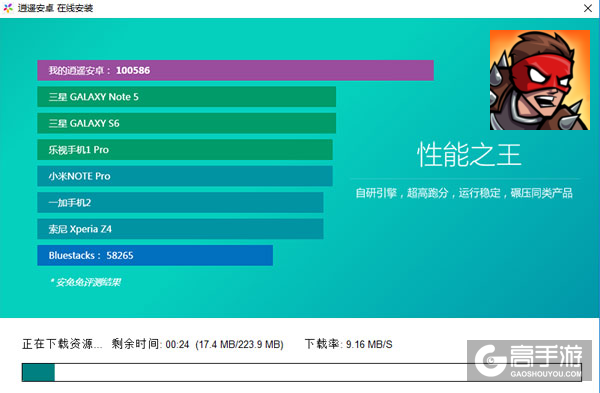The height and width of the screenshot is (393, 600).
Task: Click the 高手游 watermark logo
Action: (x=529, y=360)
